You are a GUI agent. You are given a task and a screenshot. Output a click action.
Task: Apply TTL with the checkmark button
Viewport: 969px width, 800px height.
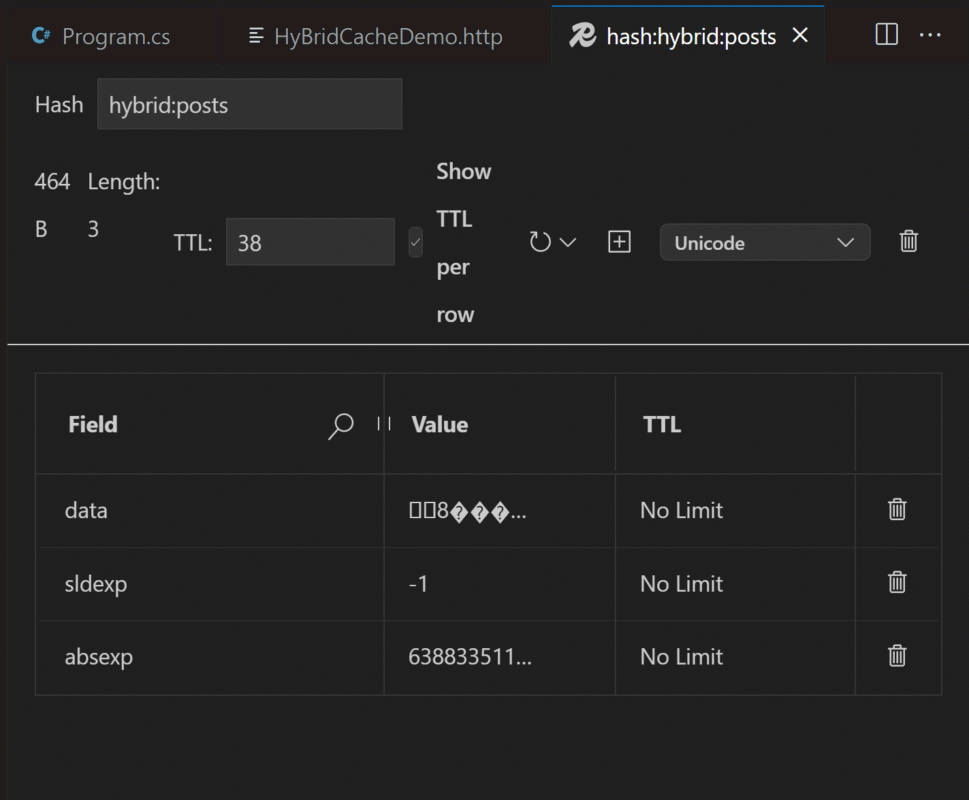click(x=415, y=242)
